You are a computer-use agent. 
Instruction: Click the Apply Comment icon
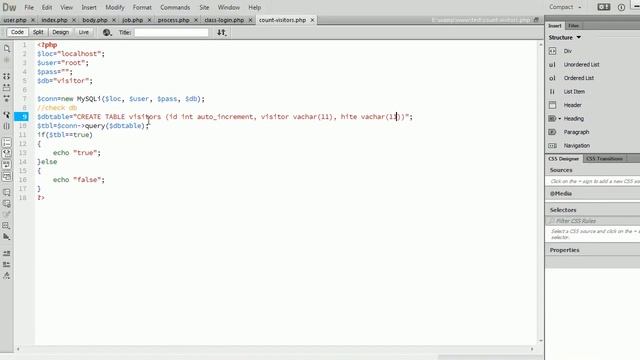tap(7, 192)
